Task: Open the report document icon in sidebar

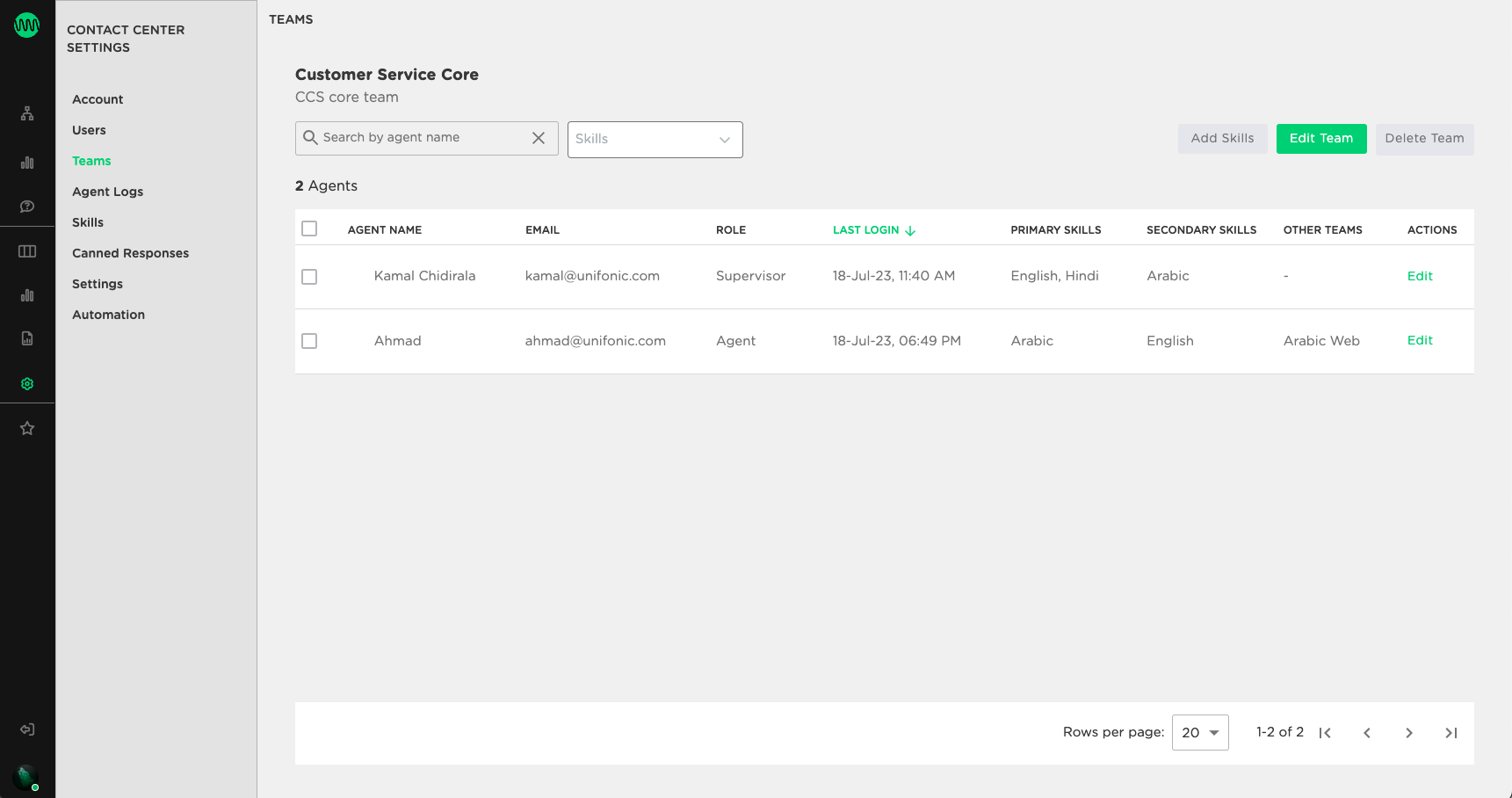Action: (27, 338)
